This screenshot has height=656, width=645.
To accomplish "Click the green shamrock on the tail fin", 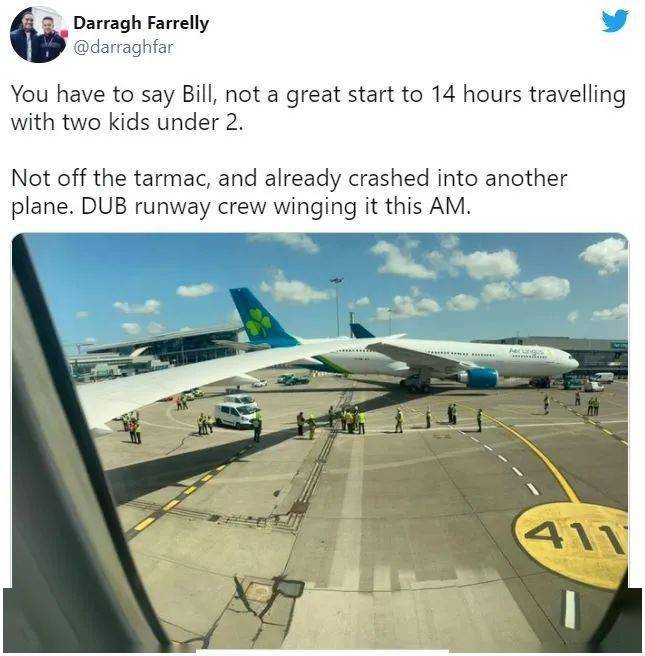I will (258, 322).
